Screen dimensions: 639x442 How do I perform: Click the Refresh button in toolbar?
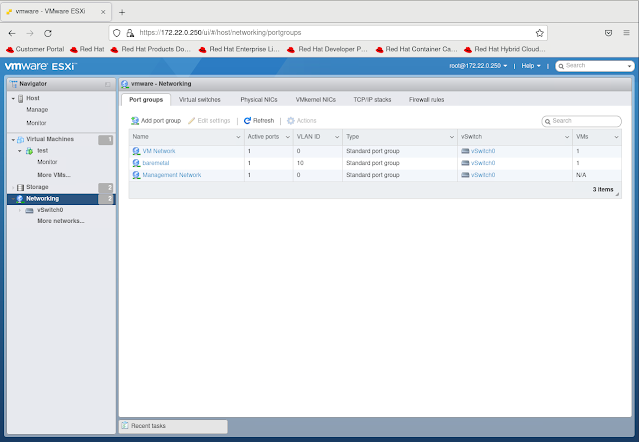pyautogui.click(x=259, y=121)
